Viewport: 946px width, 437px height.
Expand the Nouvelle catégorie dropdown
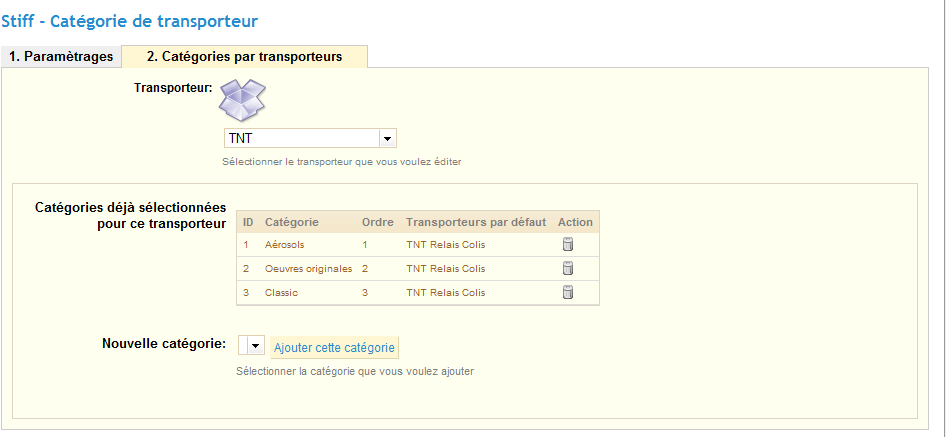tap(256, 346)
